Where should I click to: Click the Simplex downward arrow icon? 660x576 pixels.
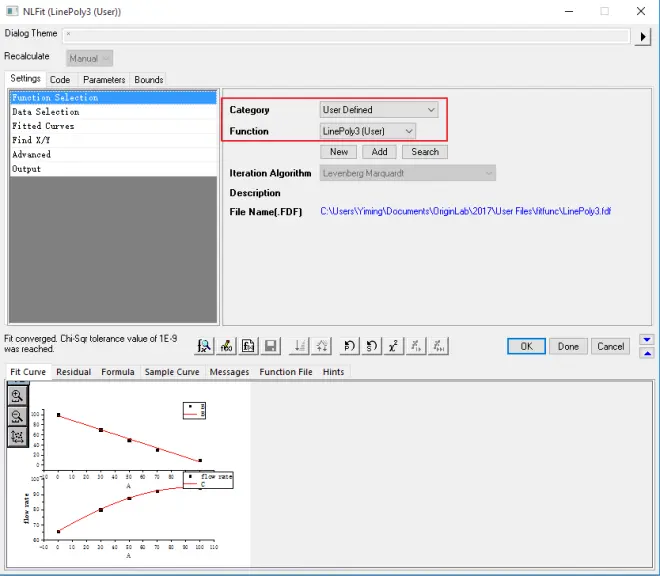[299, 346]
